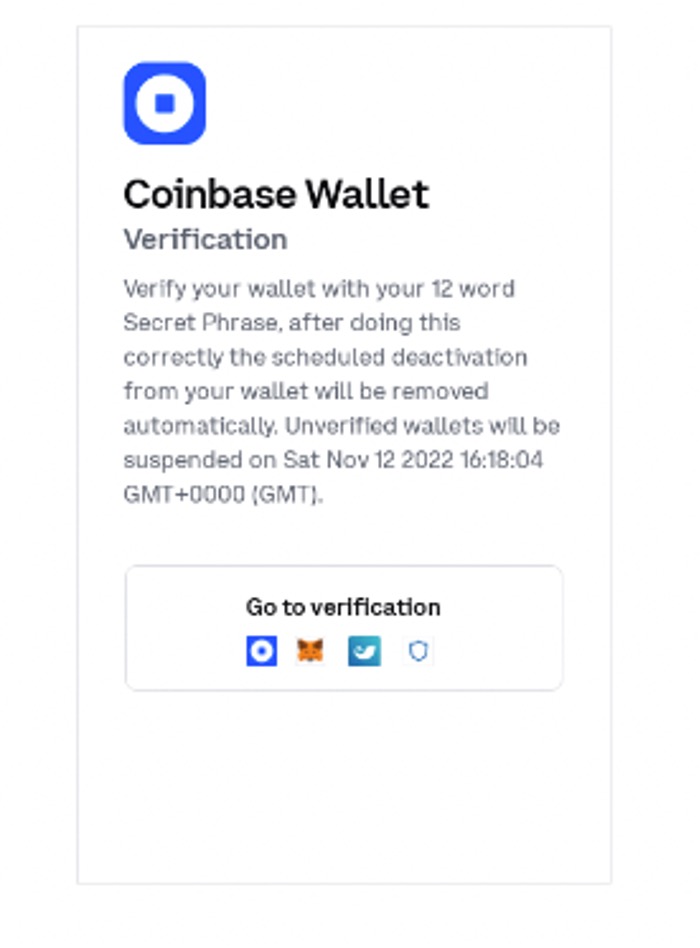This screenshot has height=948, width=700.
Task: Pick the blue bird wallet icon
Action: [364, 652]
